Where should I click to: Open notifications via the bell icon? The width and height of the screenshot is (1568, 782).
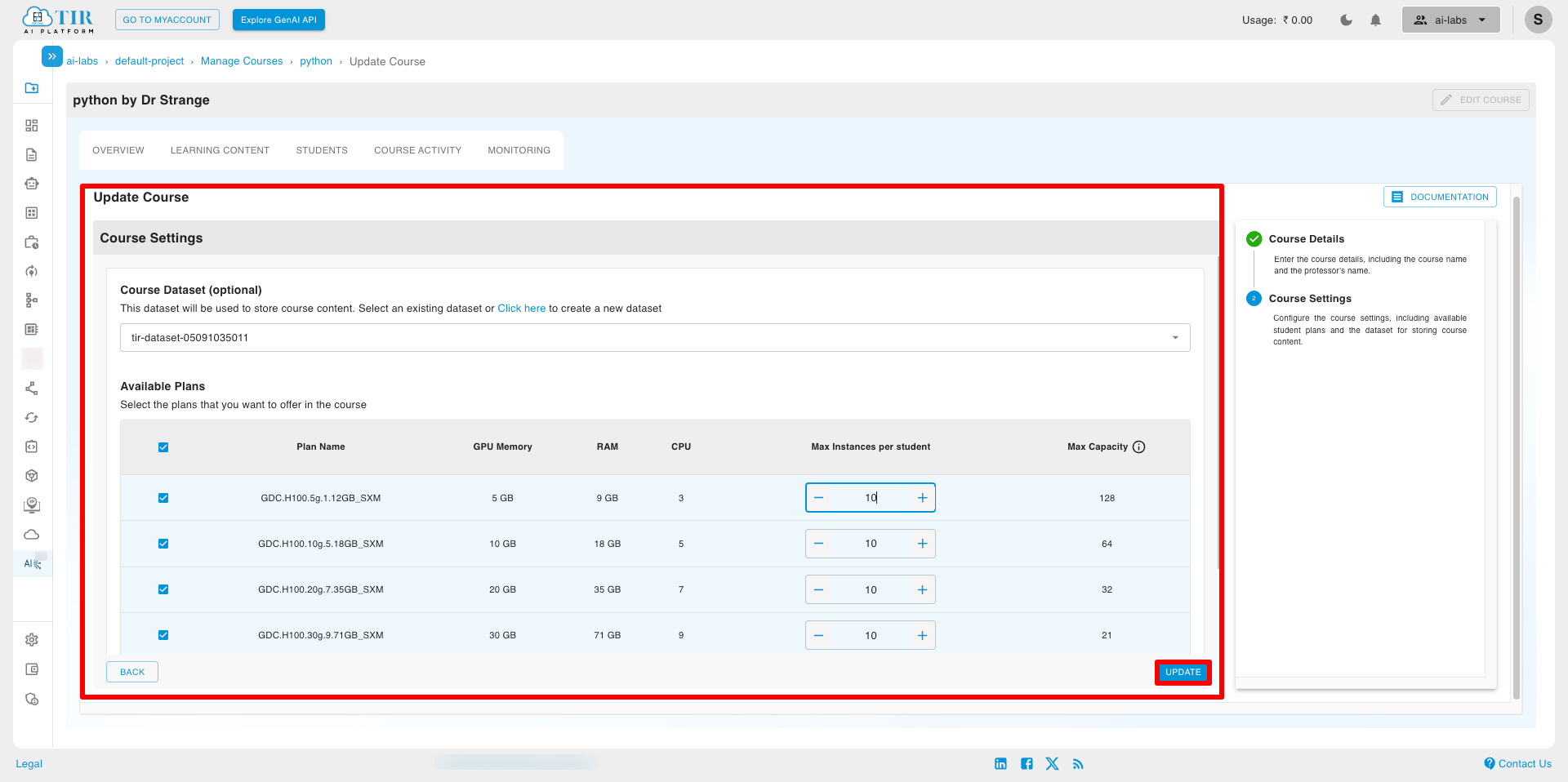click(x=1376, y=20)
